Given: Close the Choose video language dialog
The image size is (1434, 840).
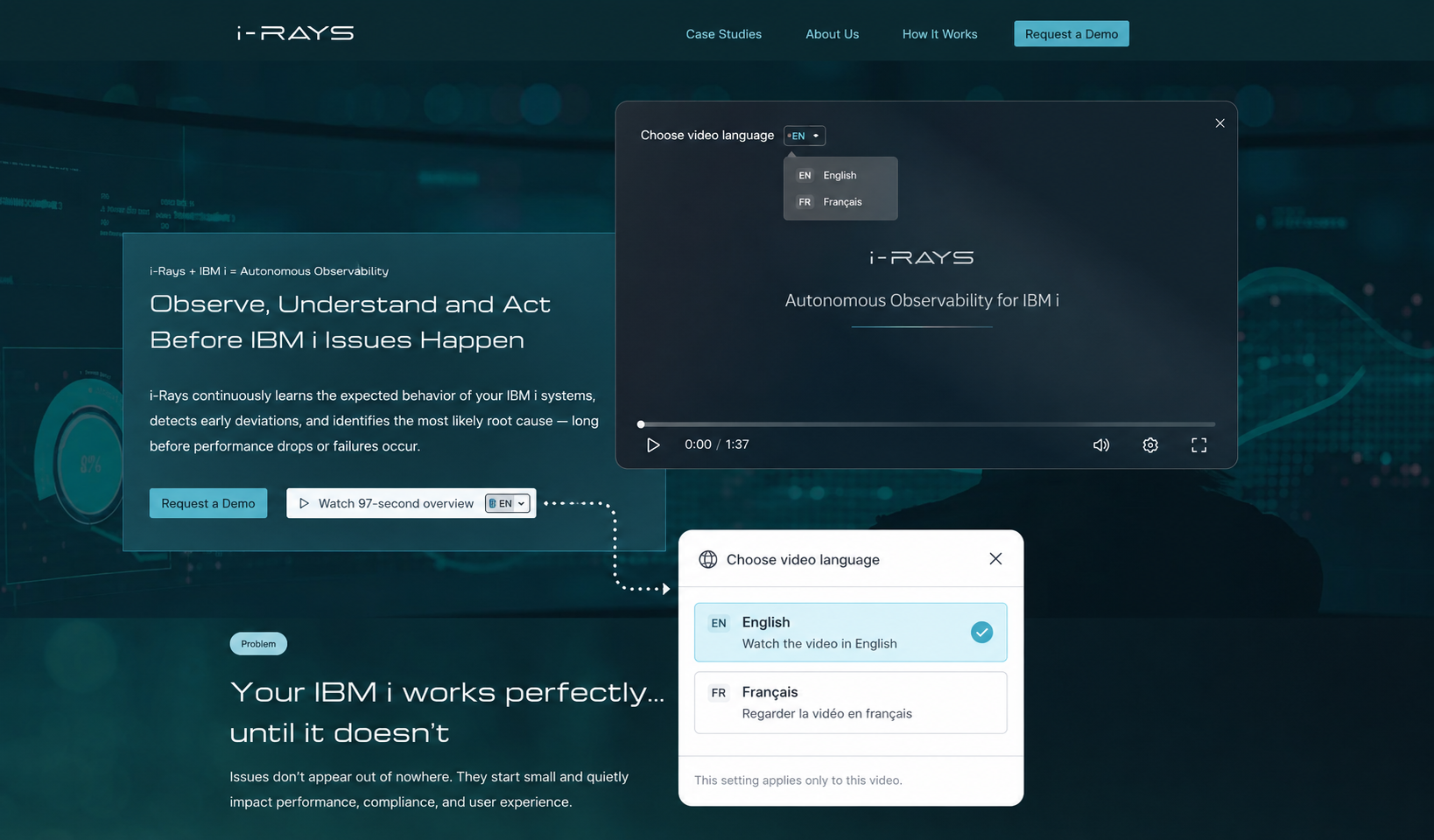Looking at the screenshot, I should 995,558.
